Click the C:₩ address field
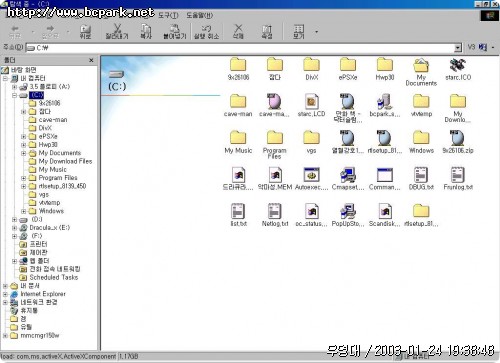This screenshot has height=363, width=500. [x=240, y=48]
